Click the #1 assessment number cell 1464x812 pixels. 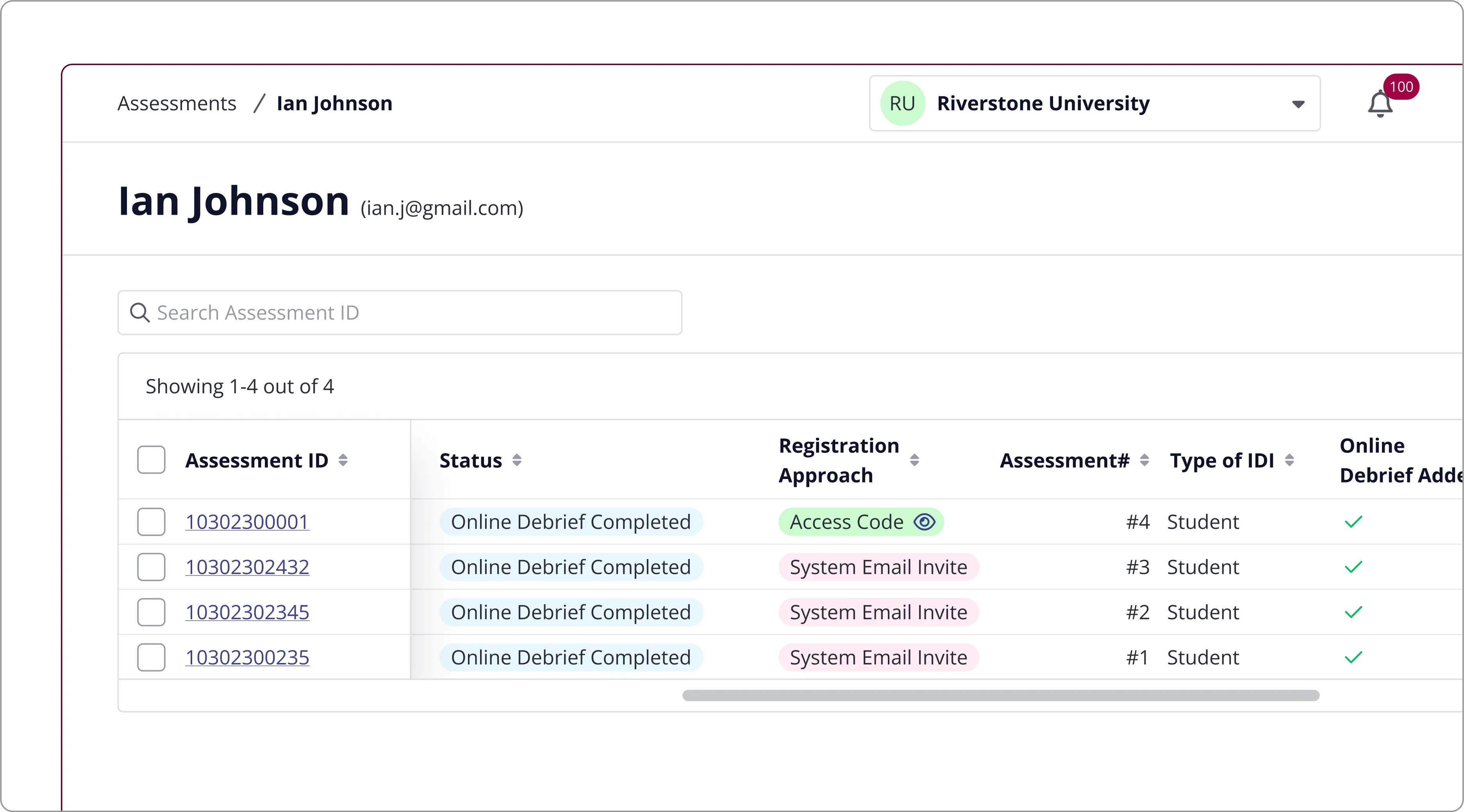click(x=1138, y=657)
